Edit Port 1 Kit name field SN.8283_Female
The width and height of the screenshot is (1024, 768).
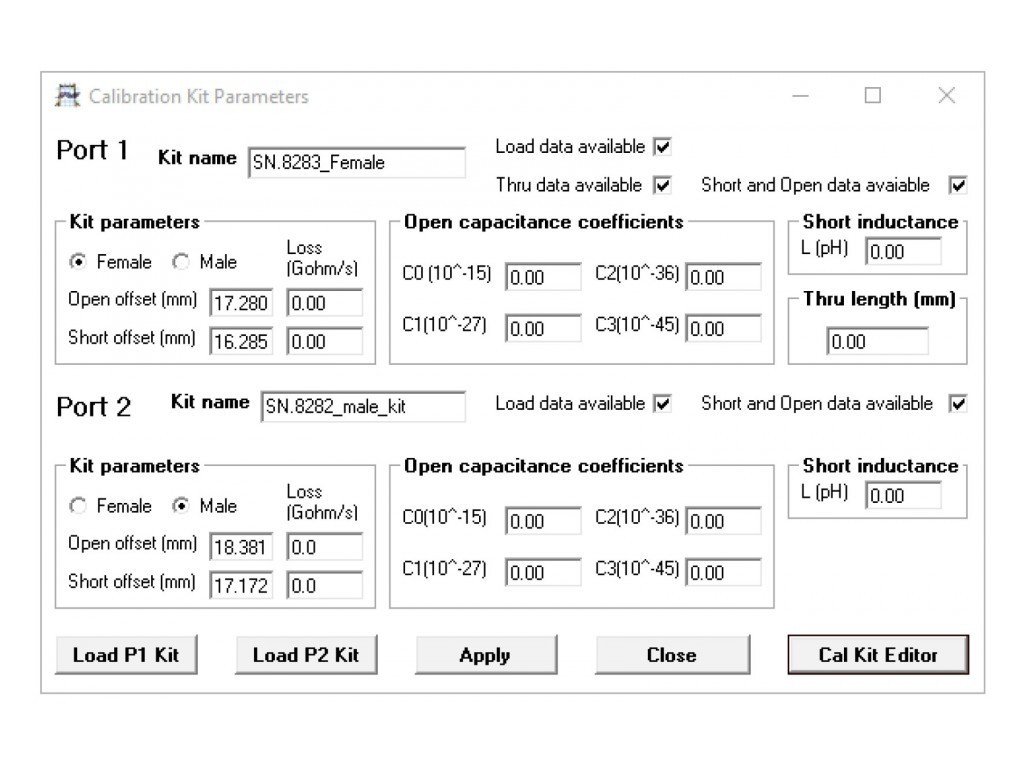point(357,162)
